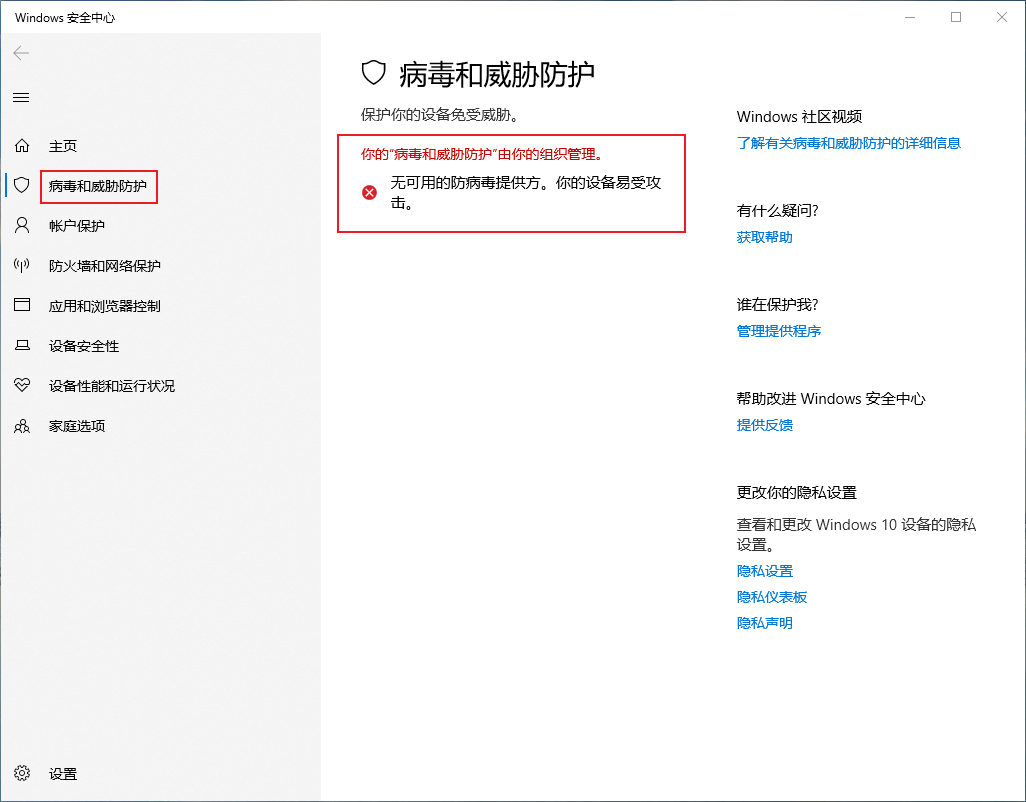Screen dimensions: 1026x802
Task: Open the 隐私仪表板 link
Action: click(771, 597)
